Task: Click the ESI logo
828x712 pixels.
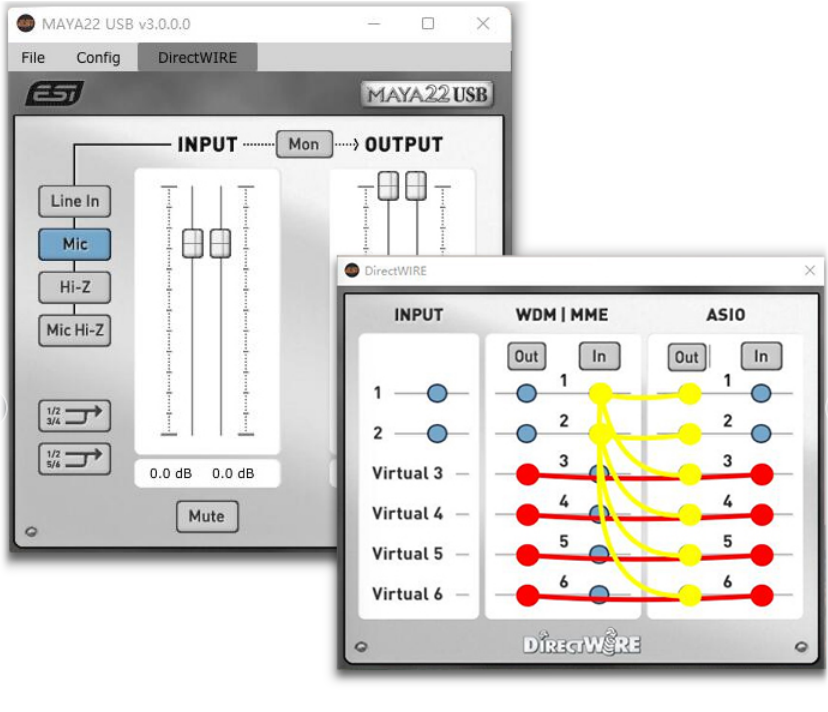Action: click(x=55, y=93)
